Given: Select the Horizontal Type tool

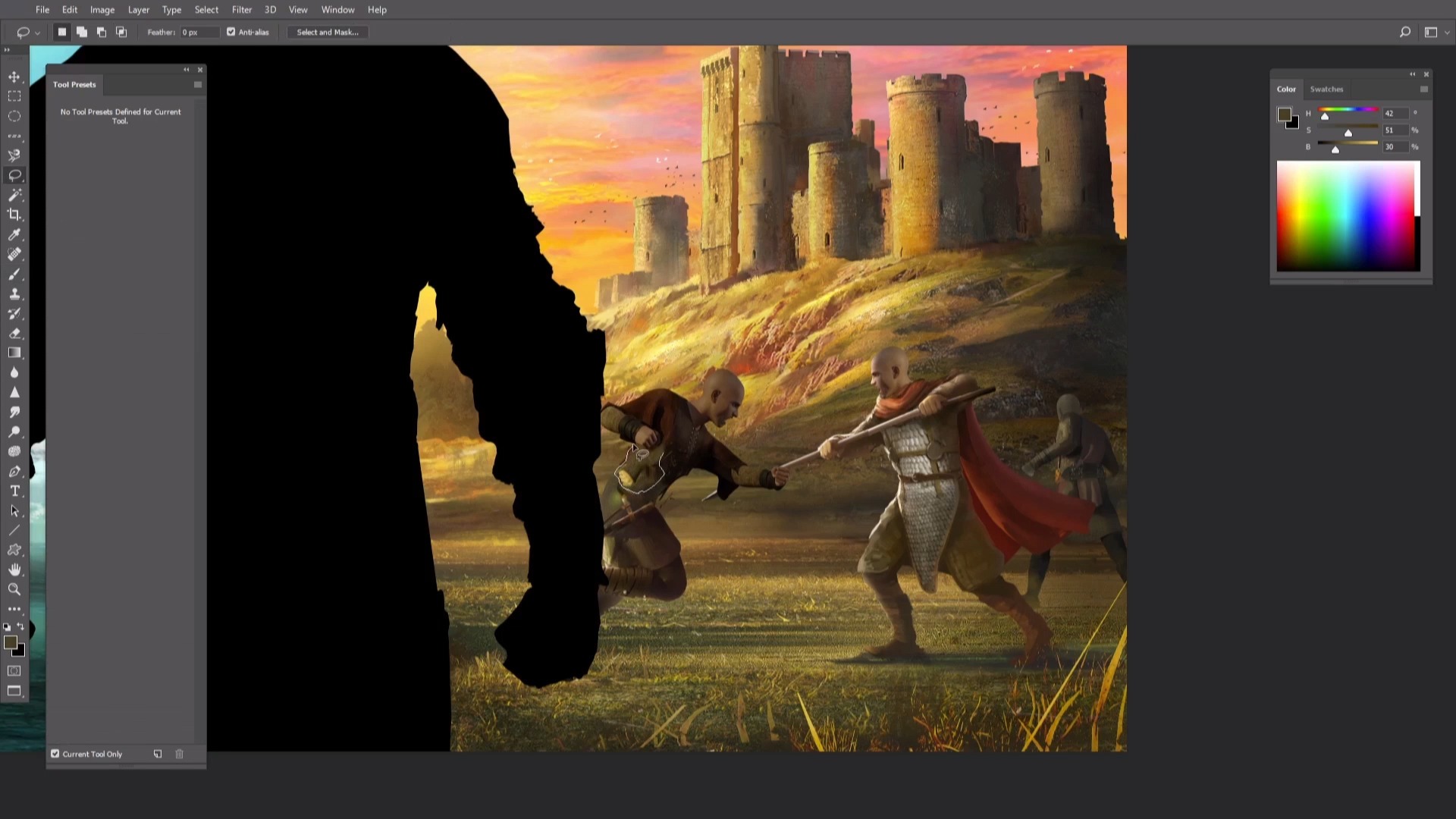Looking at the screenshot, I should click(14, 491).
